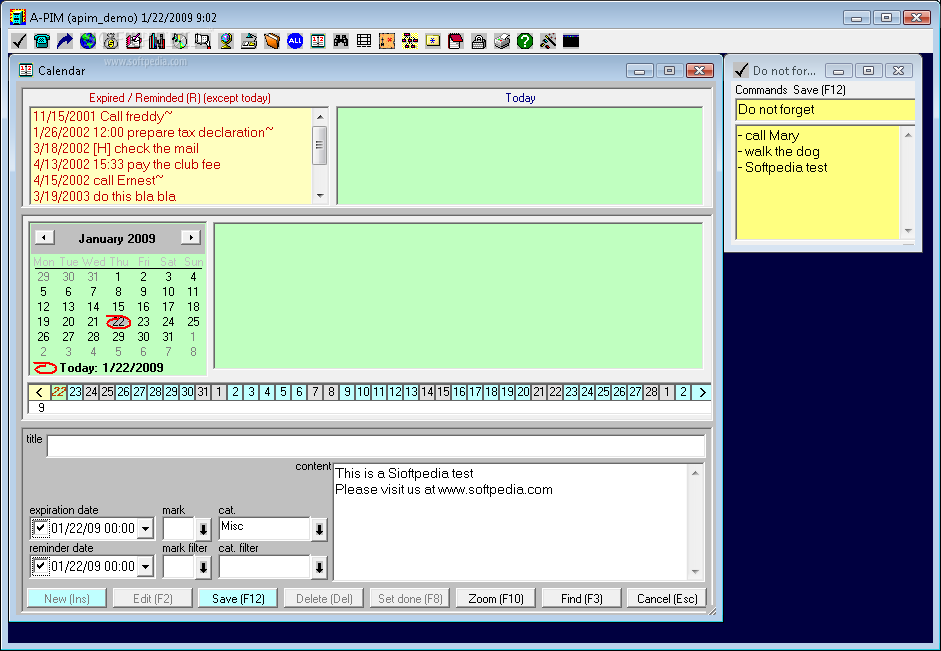The height and width of the screenshot is (651, 941).
Task: Click the Edit (F2) button
Action: (152, 598)
